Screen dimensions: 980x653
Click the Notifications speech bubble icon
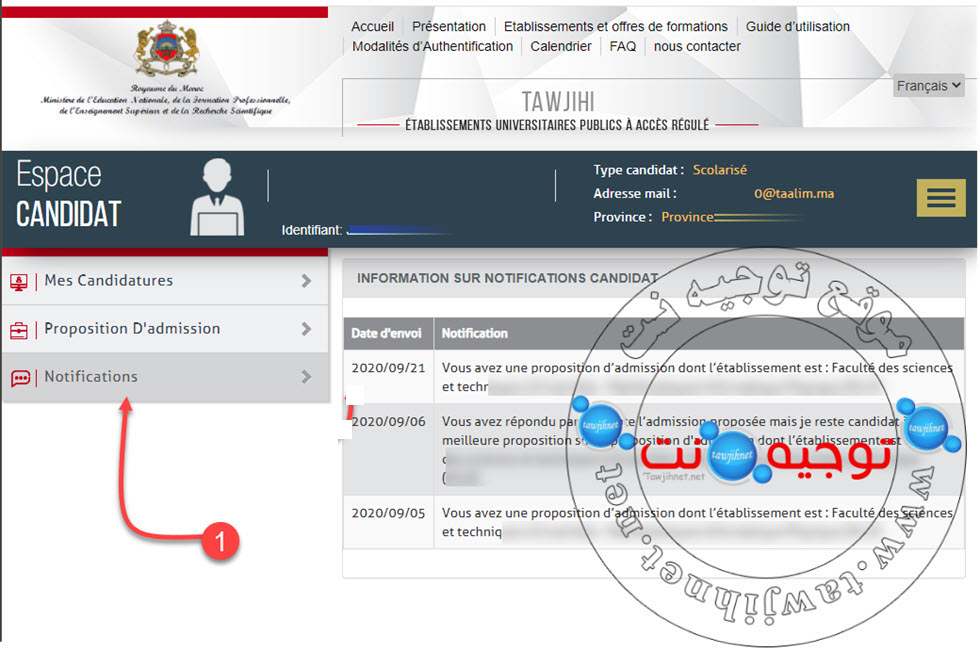[x=20, y=378]
